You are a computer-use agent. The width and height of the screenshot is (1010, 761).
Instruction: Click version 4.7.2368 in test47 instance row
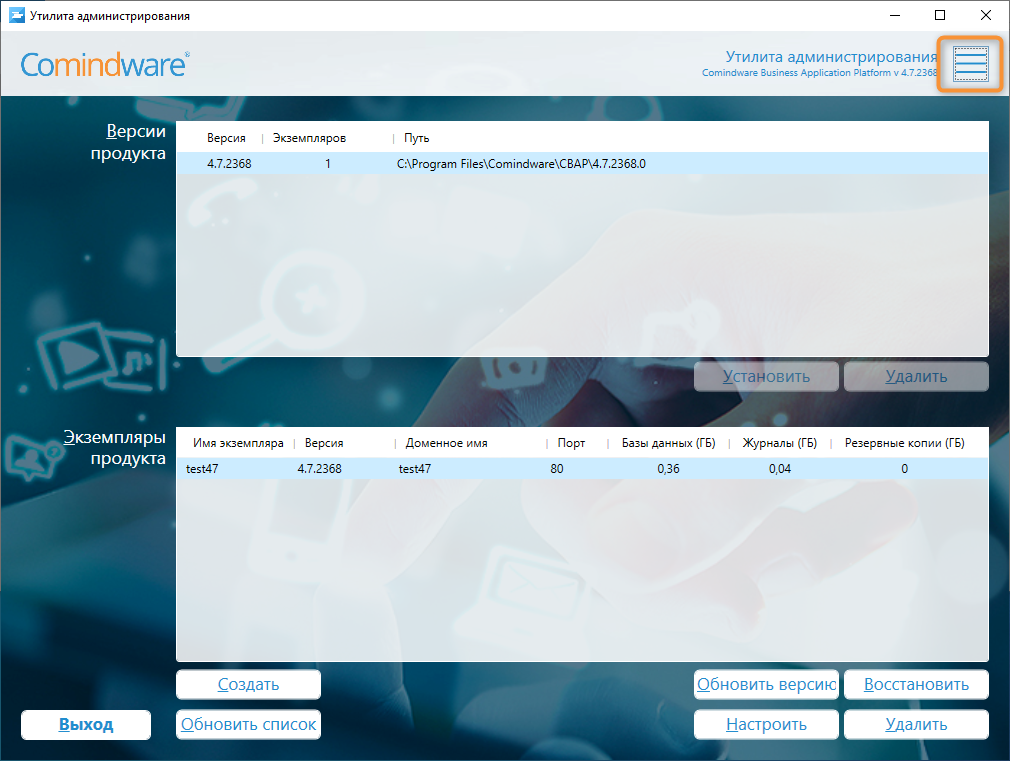tap(319, 468)
